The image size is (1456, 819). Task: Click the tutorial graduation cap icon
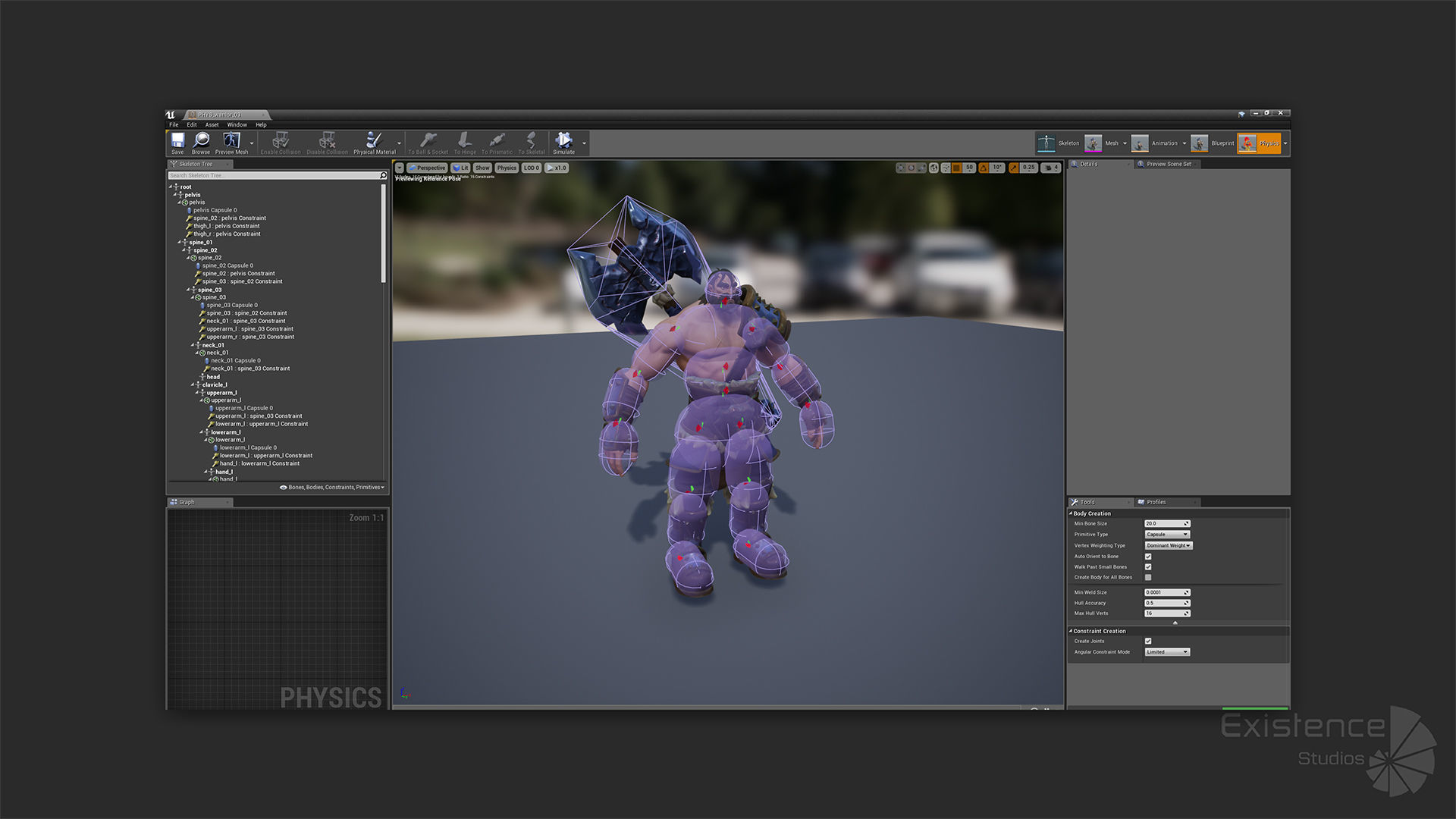click(1241, 114)
